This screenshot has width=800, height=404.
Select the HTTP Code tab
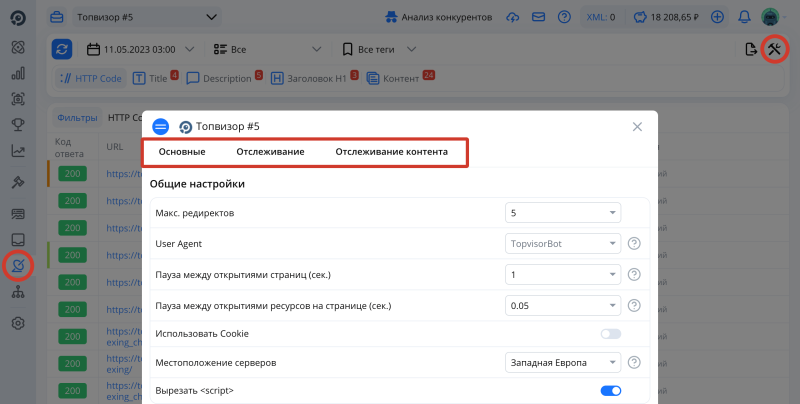91,79
